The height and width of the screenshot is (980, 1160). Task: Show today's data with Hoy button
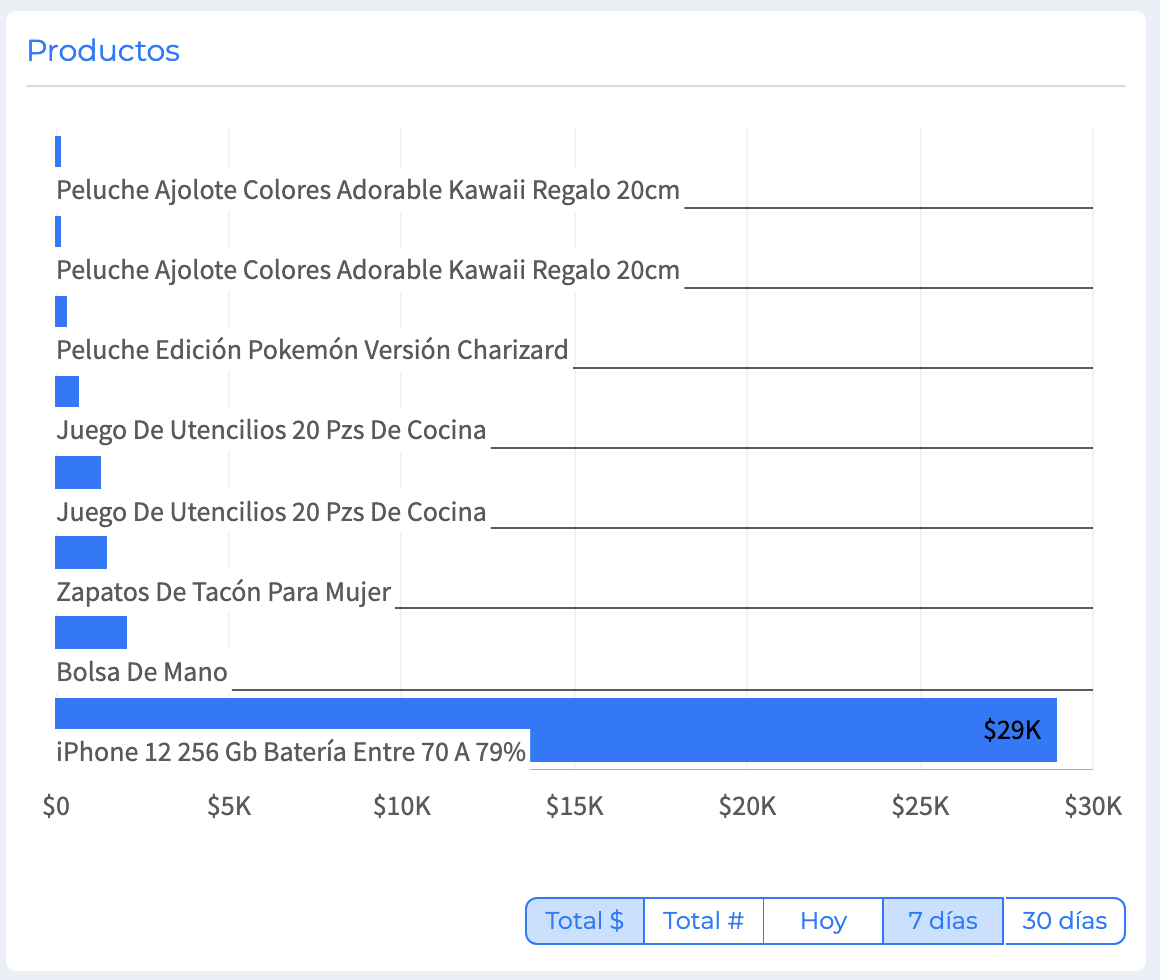[x=823, y=921]
